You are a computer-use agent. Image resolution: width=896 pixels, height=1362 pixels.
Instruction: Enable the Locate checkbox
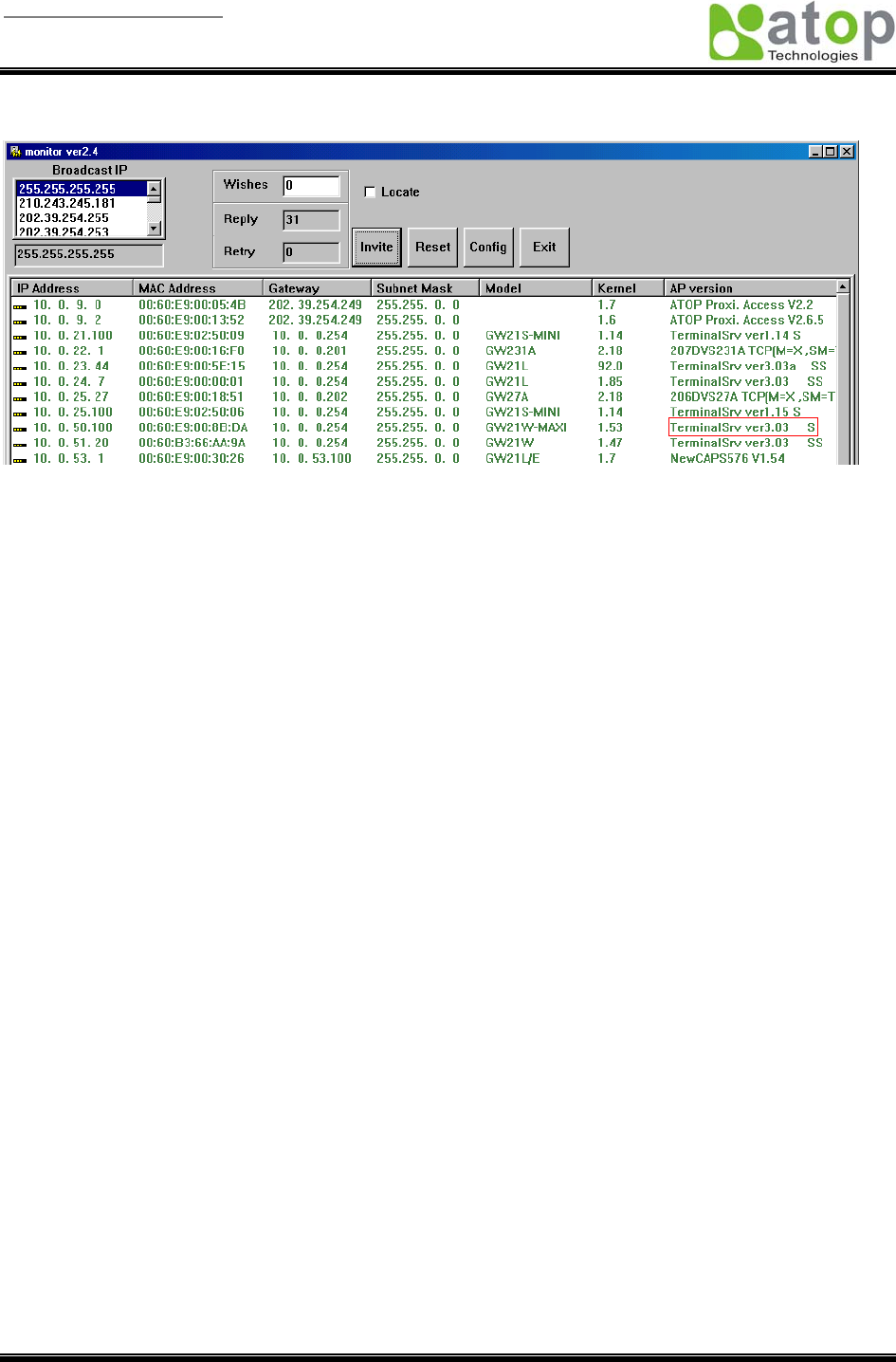click(x=370, y=192)
